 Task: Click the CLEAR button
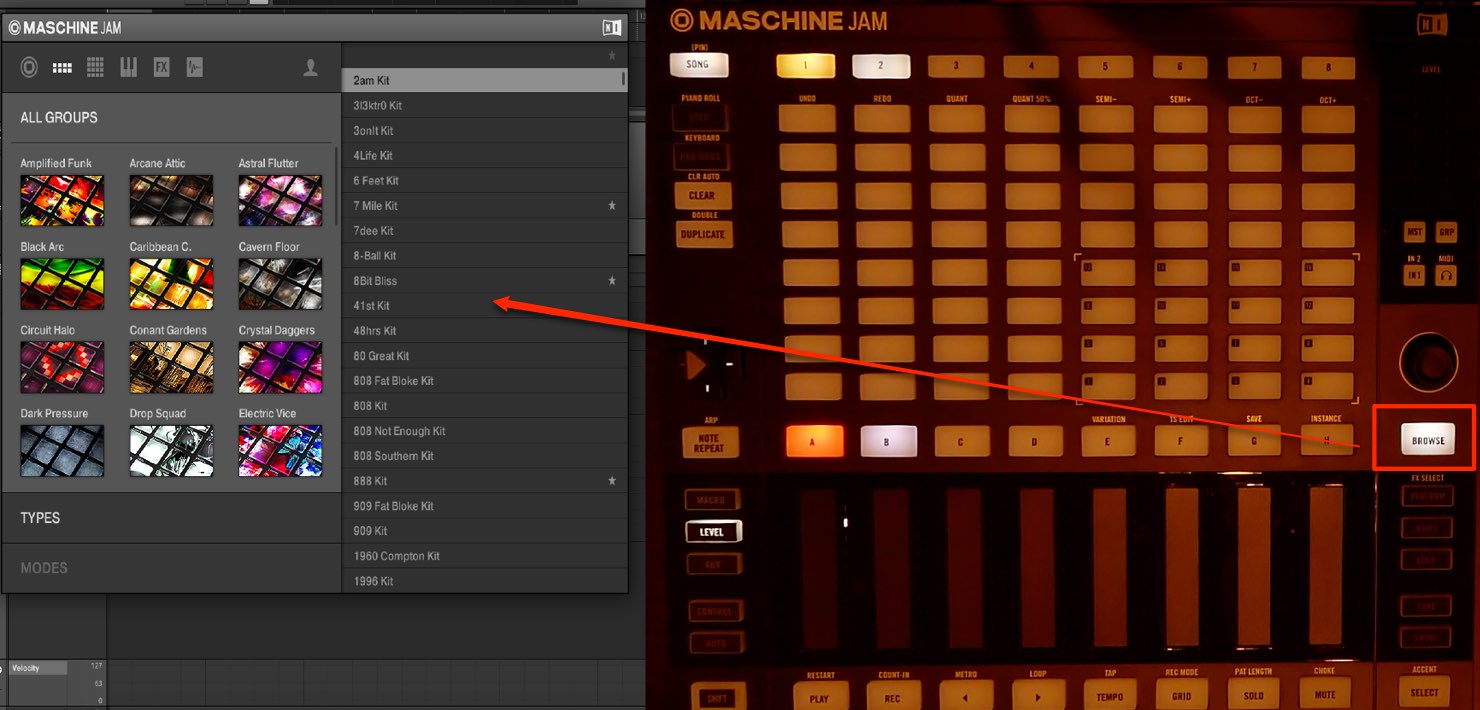(x=702, y=195)
